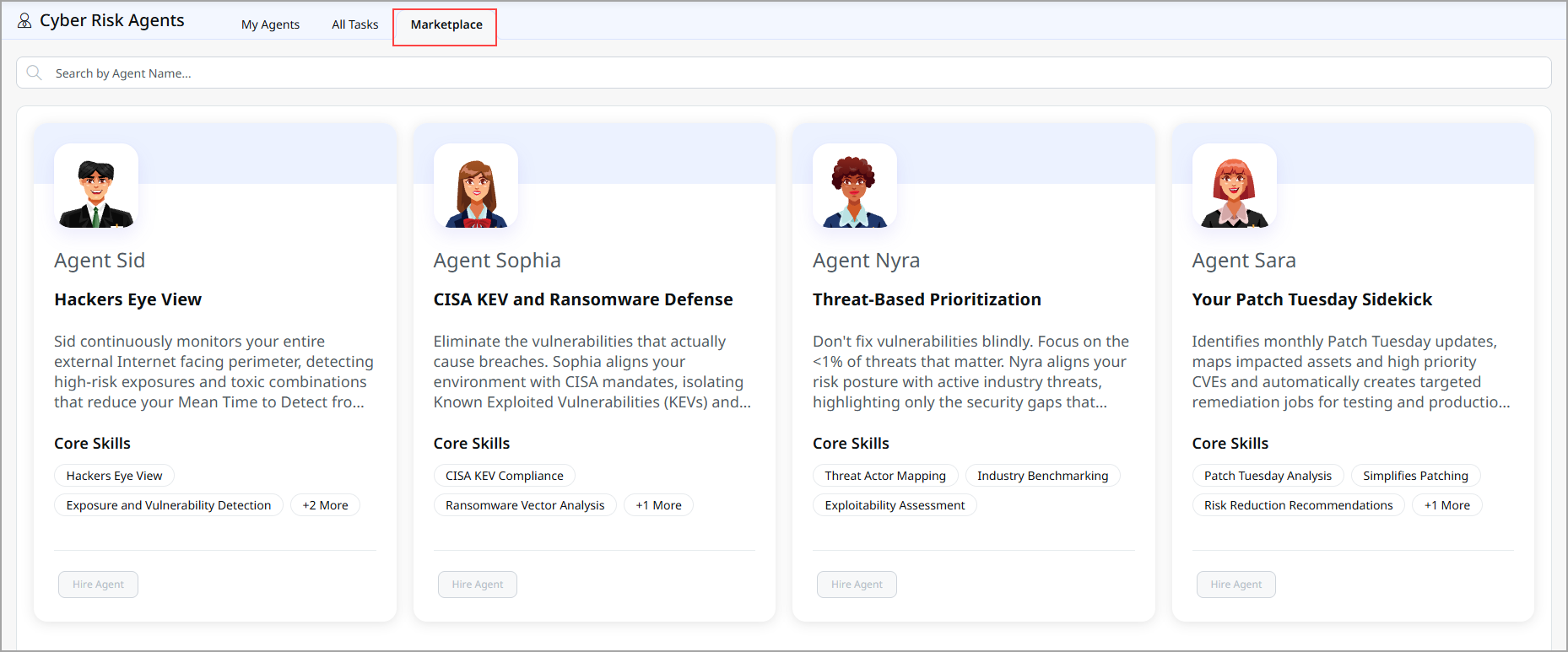The width and height of the screenshot is (1568, 652).
Task: Select the CISA KEV Compliance skill tag
Action: [504, 476]
